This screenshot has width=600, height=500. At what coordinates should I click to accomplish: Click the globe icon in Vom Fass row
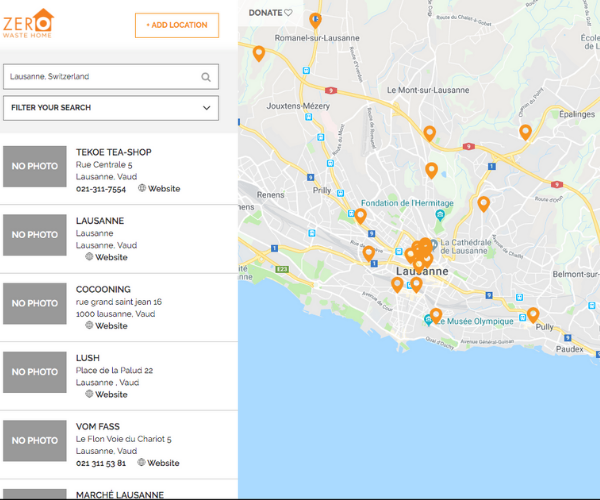click(141, 462)
